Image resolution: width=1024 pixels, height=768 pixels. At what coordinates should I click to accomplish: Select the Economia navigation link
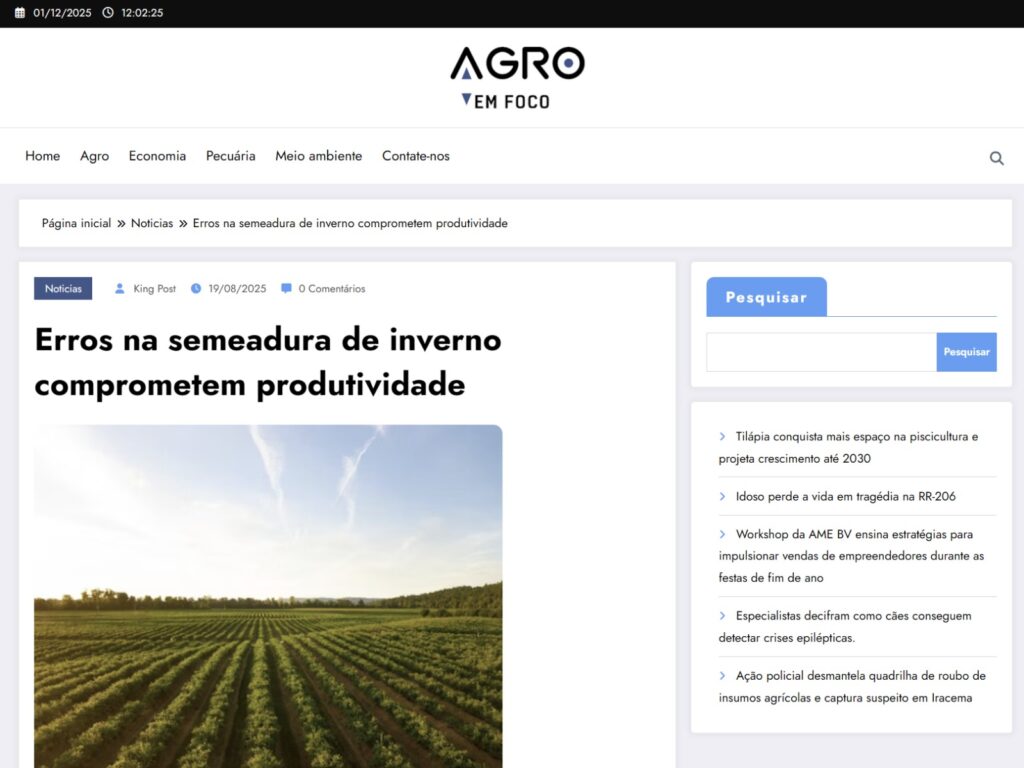[x=157, y=156]
